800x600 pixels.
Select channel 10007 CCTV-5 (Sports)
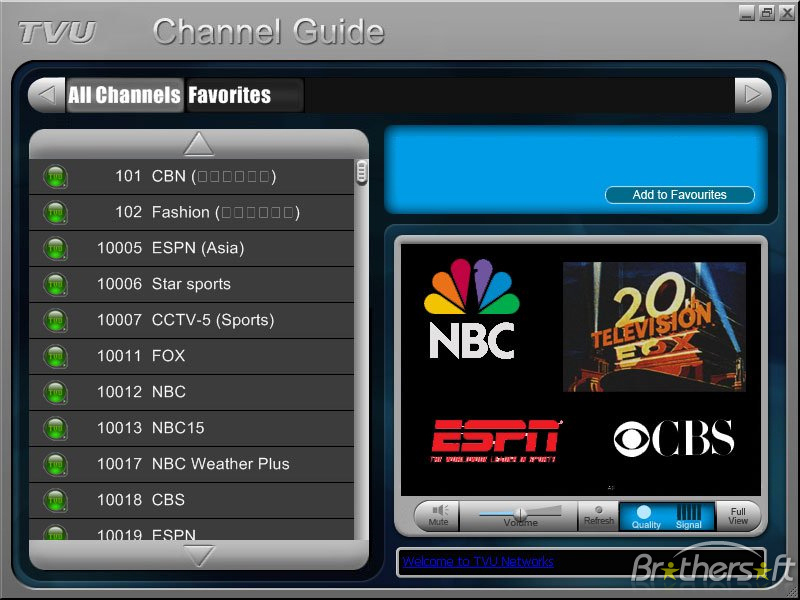(x=192, y=320)
